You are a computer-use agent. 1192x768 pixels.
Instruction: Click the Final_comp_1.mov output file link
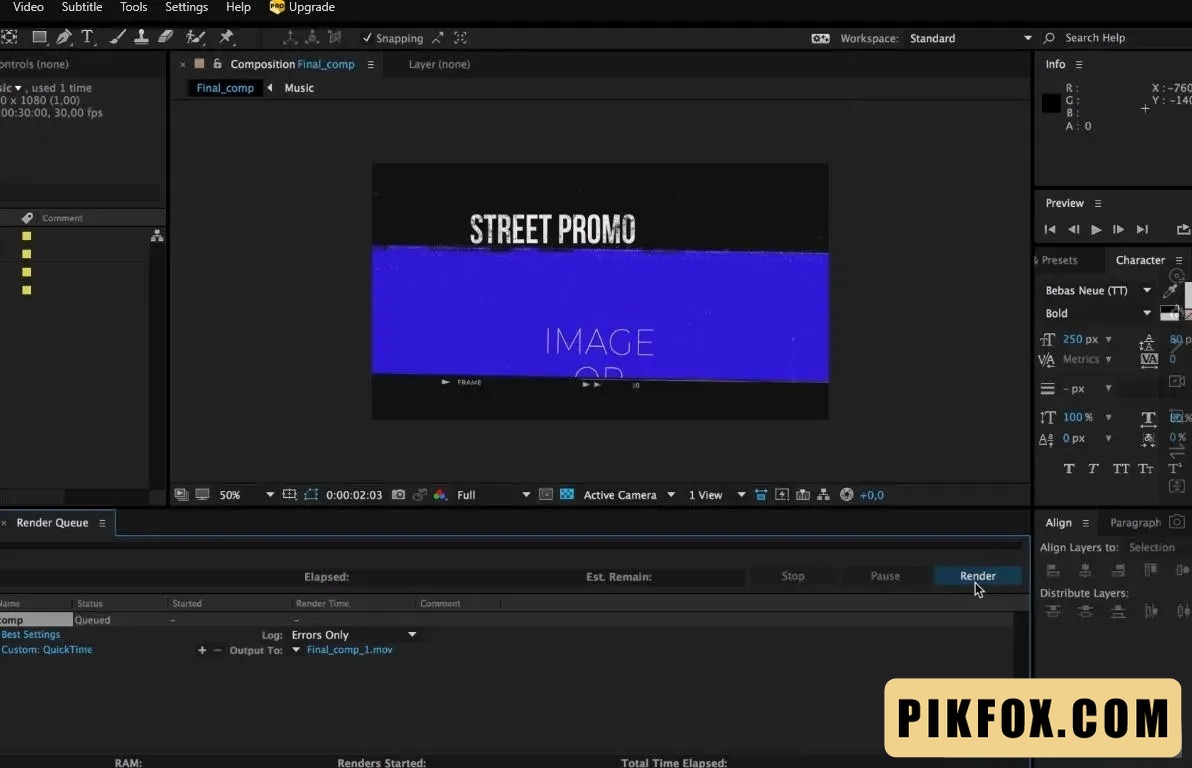350,649
